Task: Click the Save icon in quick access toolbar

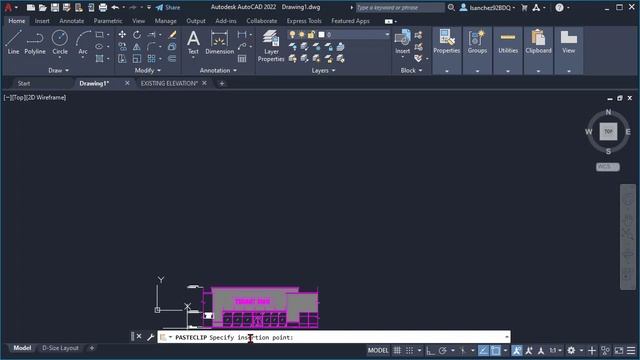Action: (x=55, y=7)
